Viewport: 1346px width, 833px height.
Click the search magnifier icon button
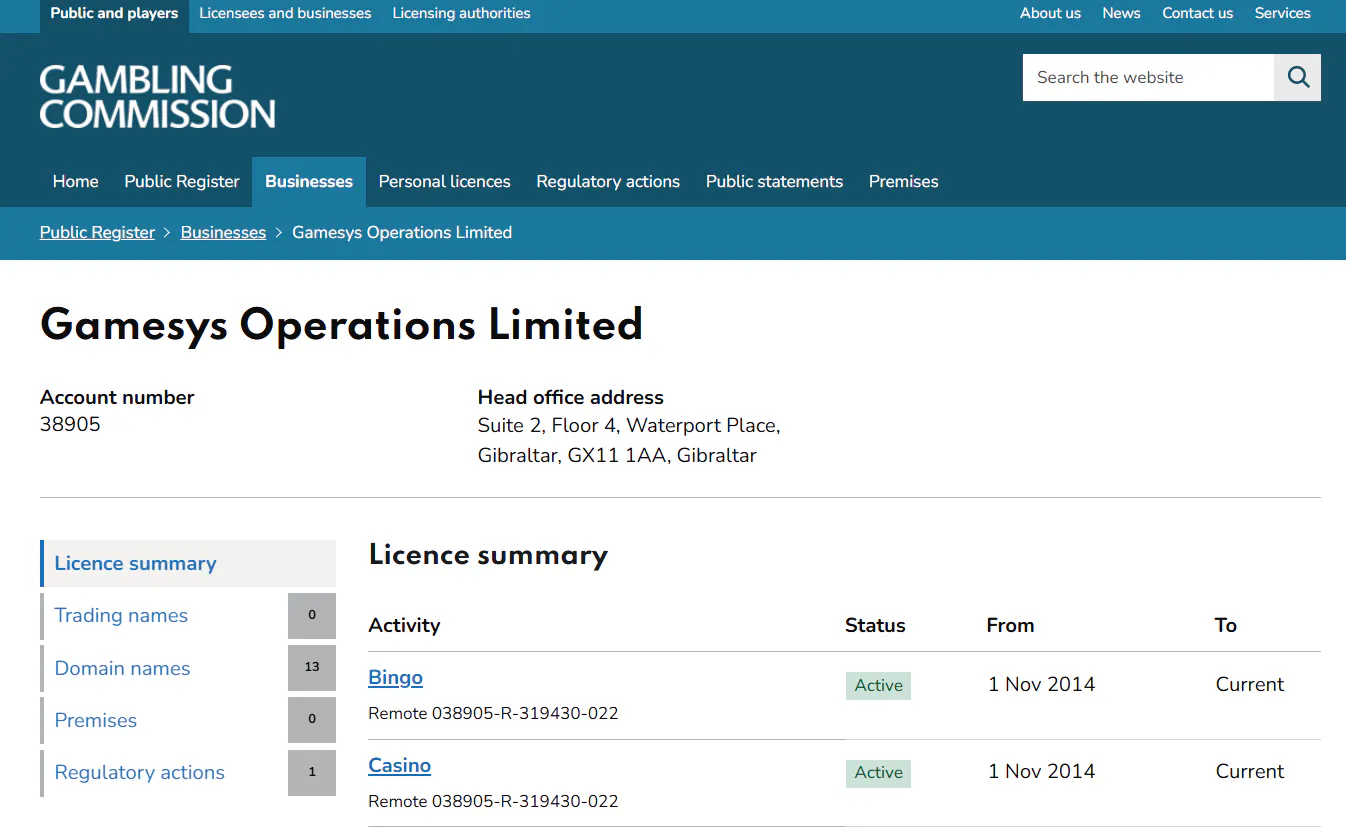tap(1297, 77)
